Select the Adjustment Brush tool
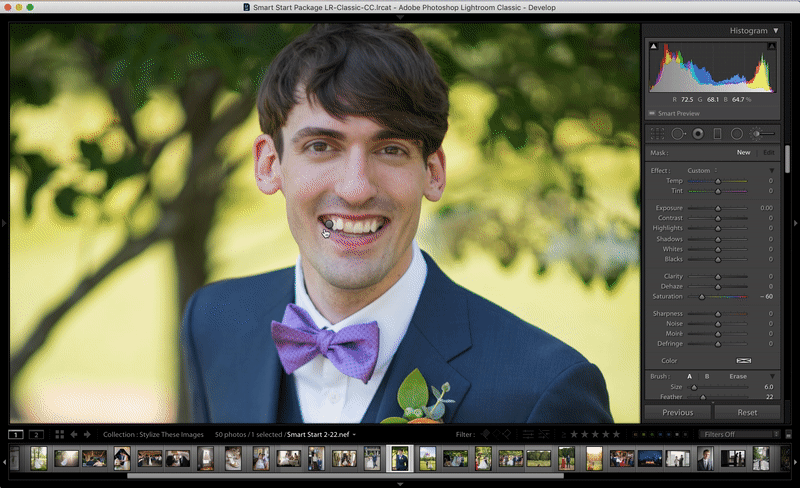The width and height of the screenshot is (800, 488). pyautogui.click(x=762, y=134)
